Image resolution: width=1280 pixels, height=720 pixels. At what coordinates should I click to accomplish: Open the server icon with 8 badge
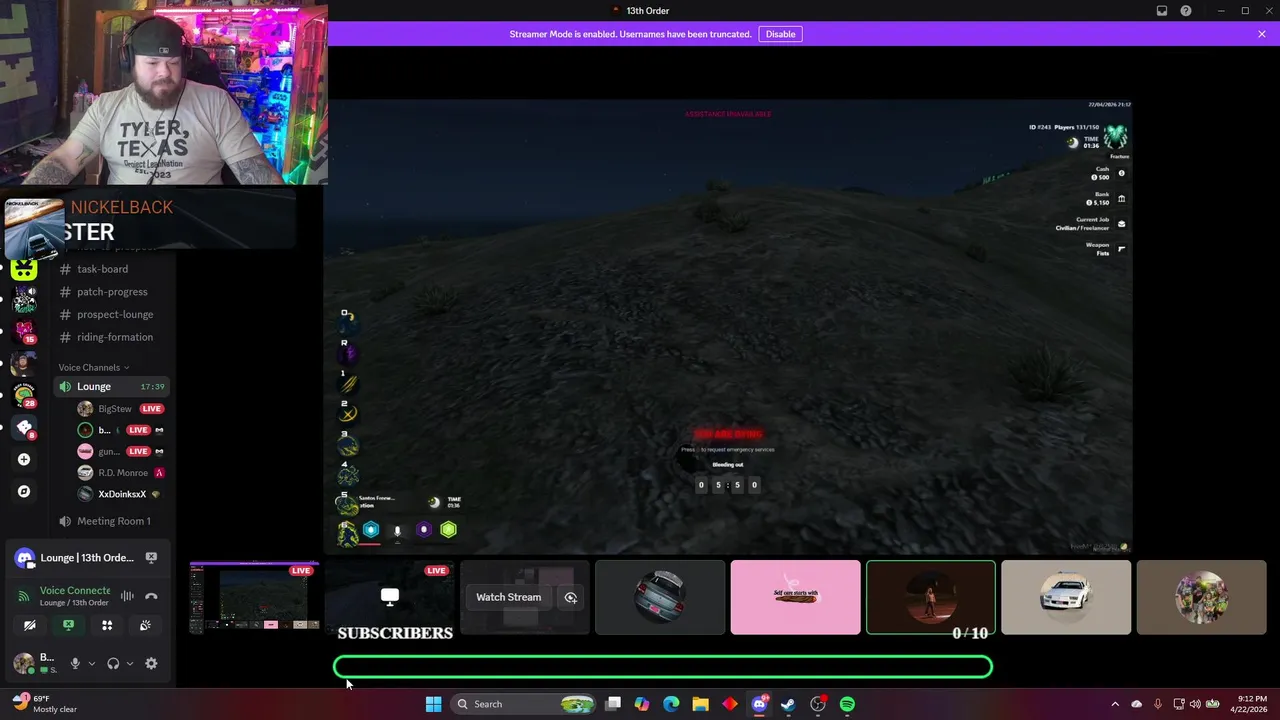(x=24, y=427)
